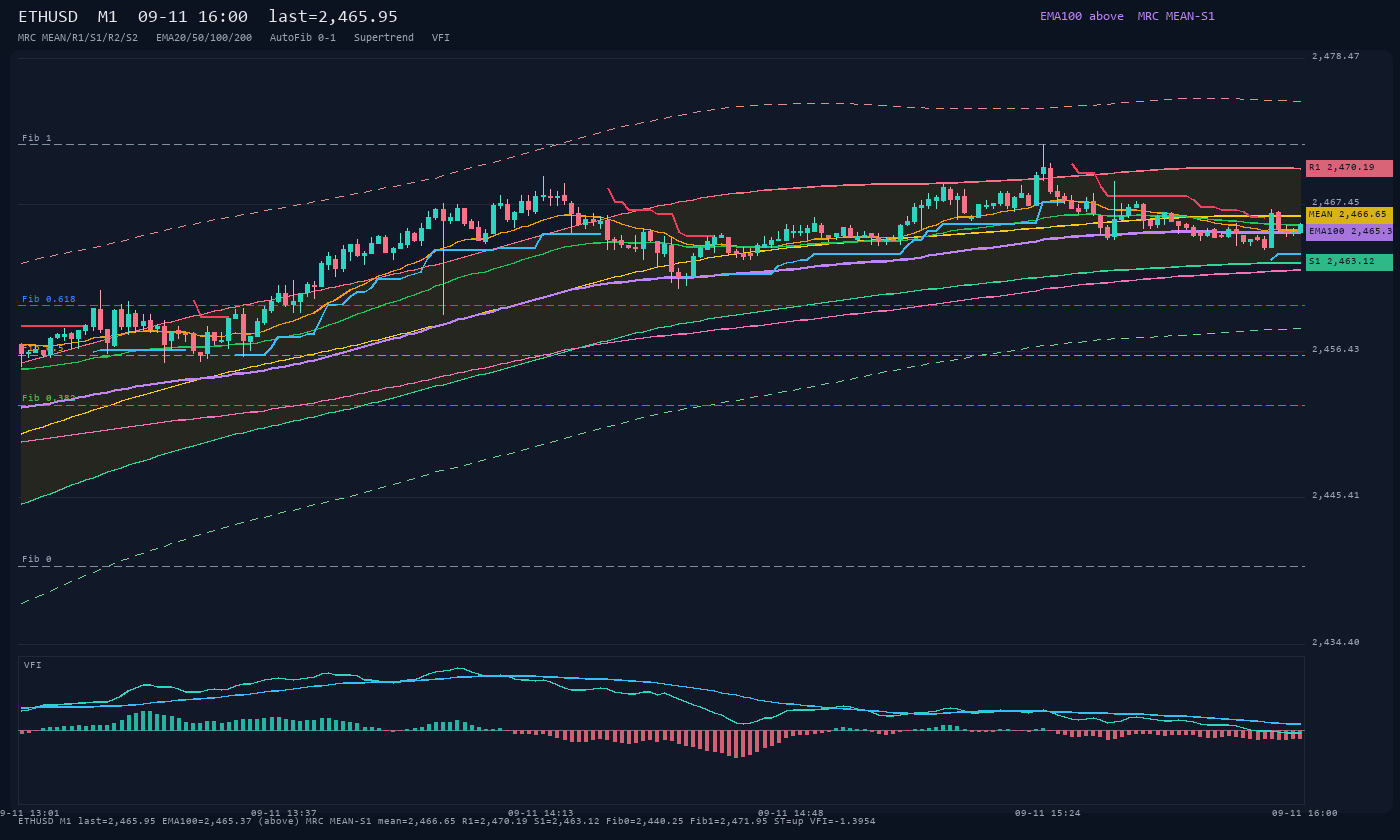Image resolution: width=1400 pixels, height=840 pixels.
Task: Click the Fib 0 level label
Action: coord(37,559)
